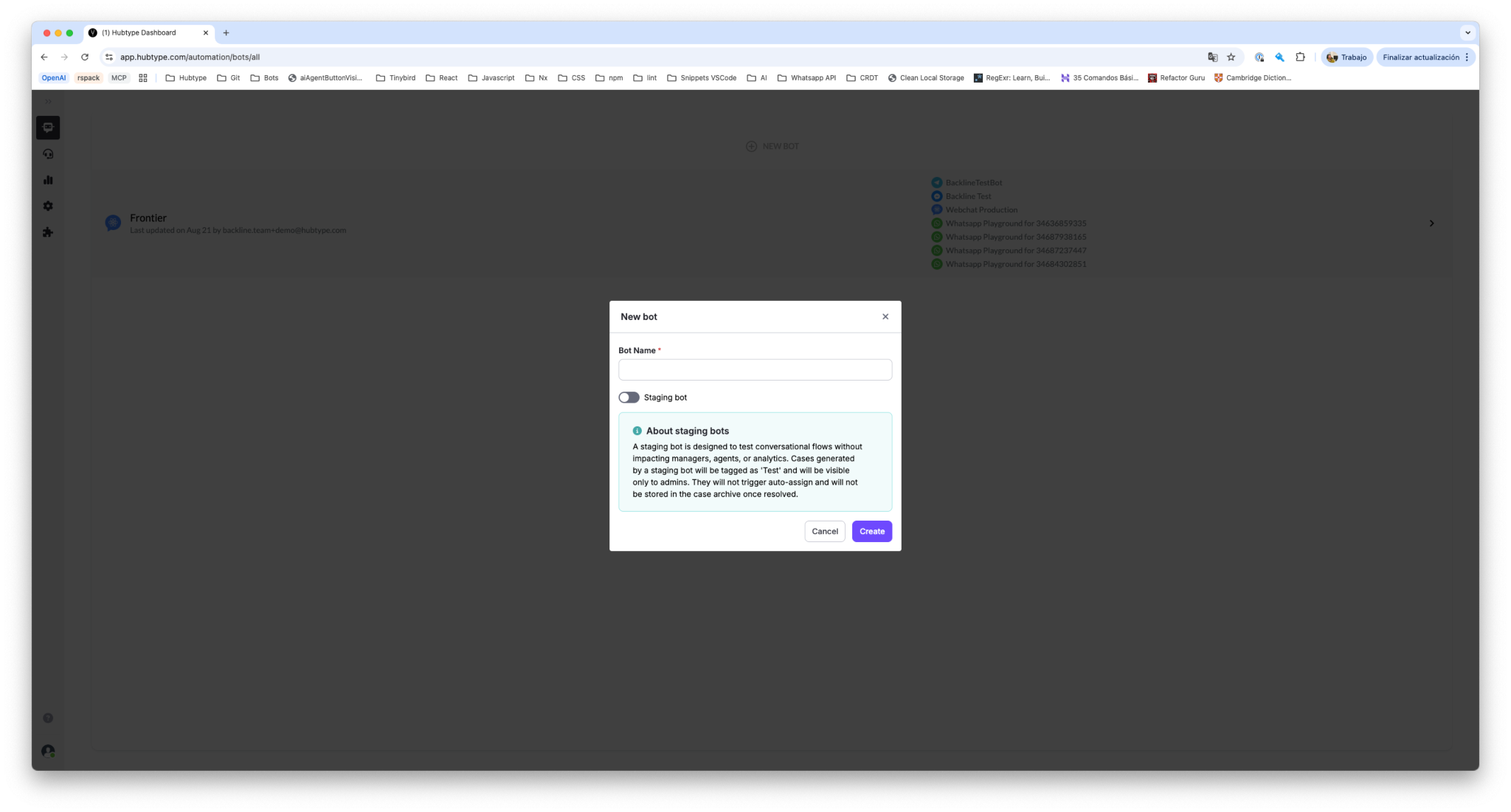Screen dimensions: 1511x812
Task: Open integrations puzzle icon in sidebar
Action: pos(48,232)
